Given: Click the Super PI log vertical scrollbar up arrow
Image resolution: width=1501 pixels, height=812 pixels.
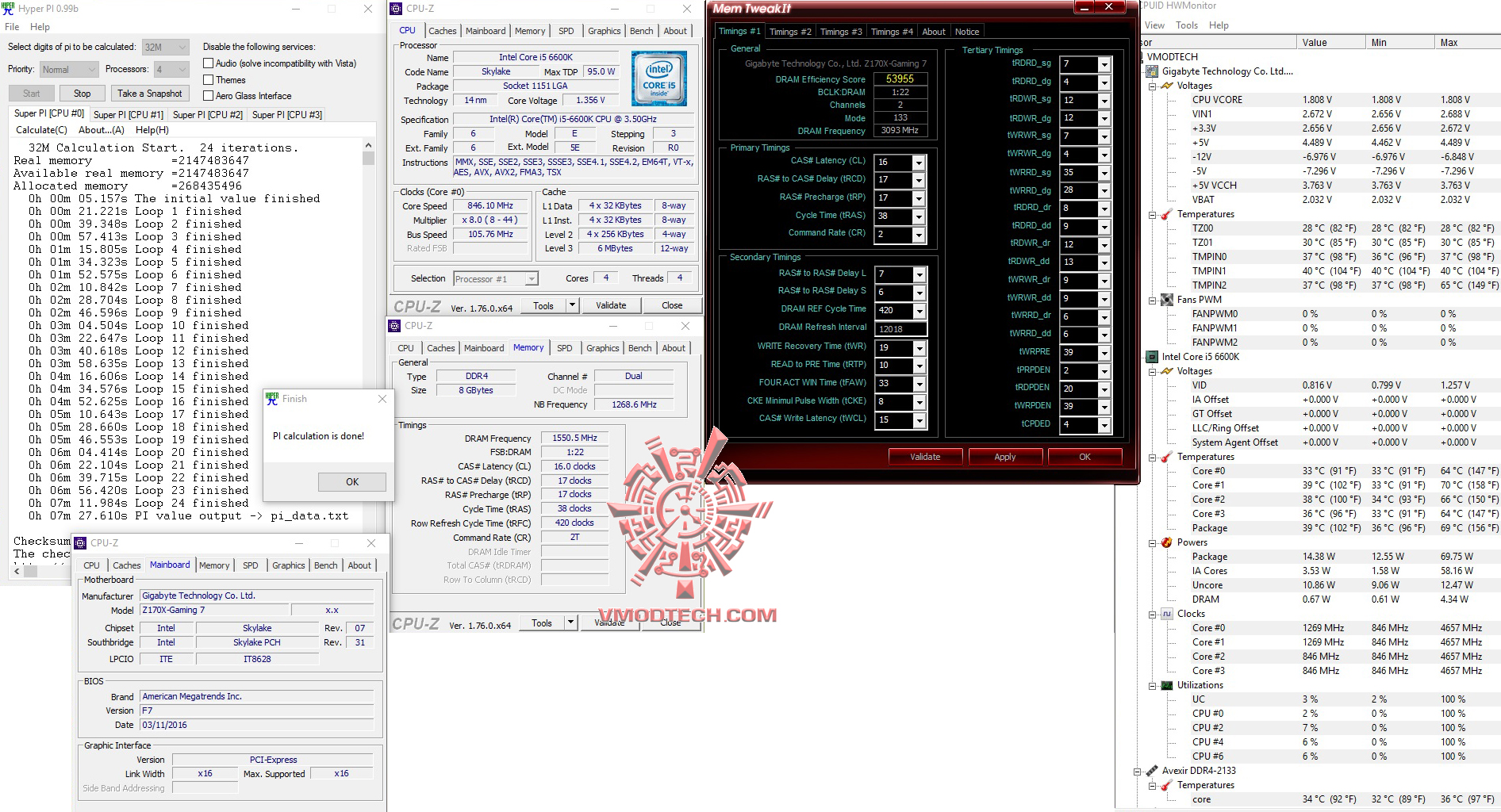Looking at the screenshot, I should [x=368, y=146].
